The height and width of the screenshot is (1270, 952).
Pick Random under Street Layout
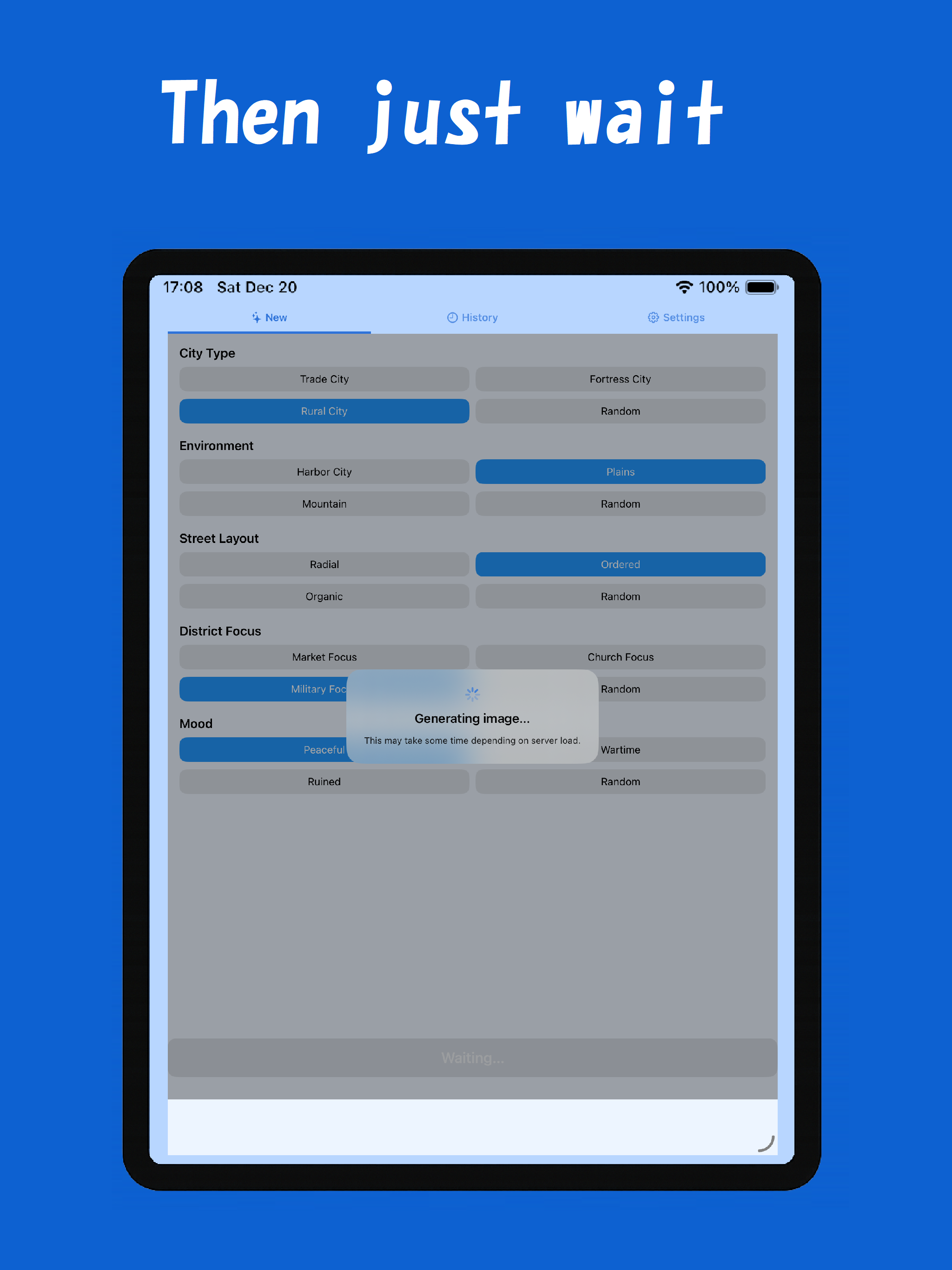pyautogui.click(x=620, y=596)
